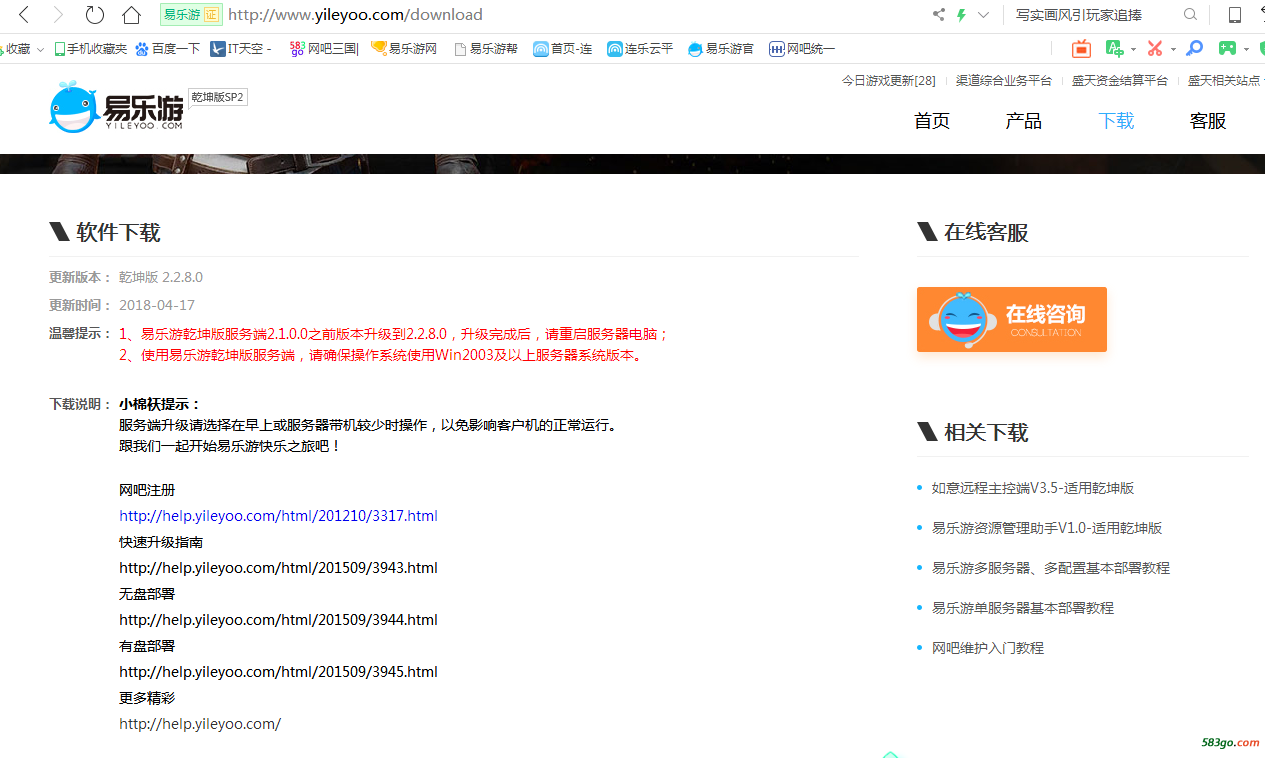Open the mobile phone view icon

1235,15
